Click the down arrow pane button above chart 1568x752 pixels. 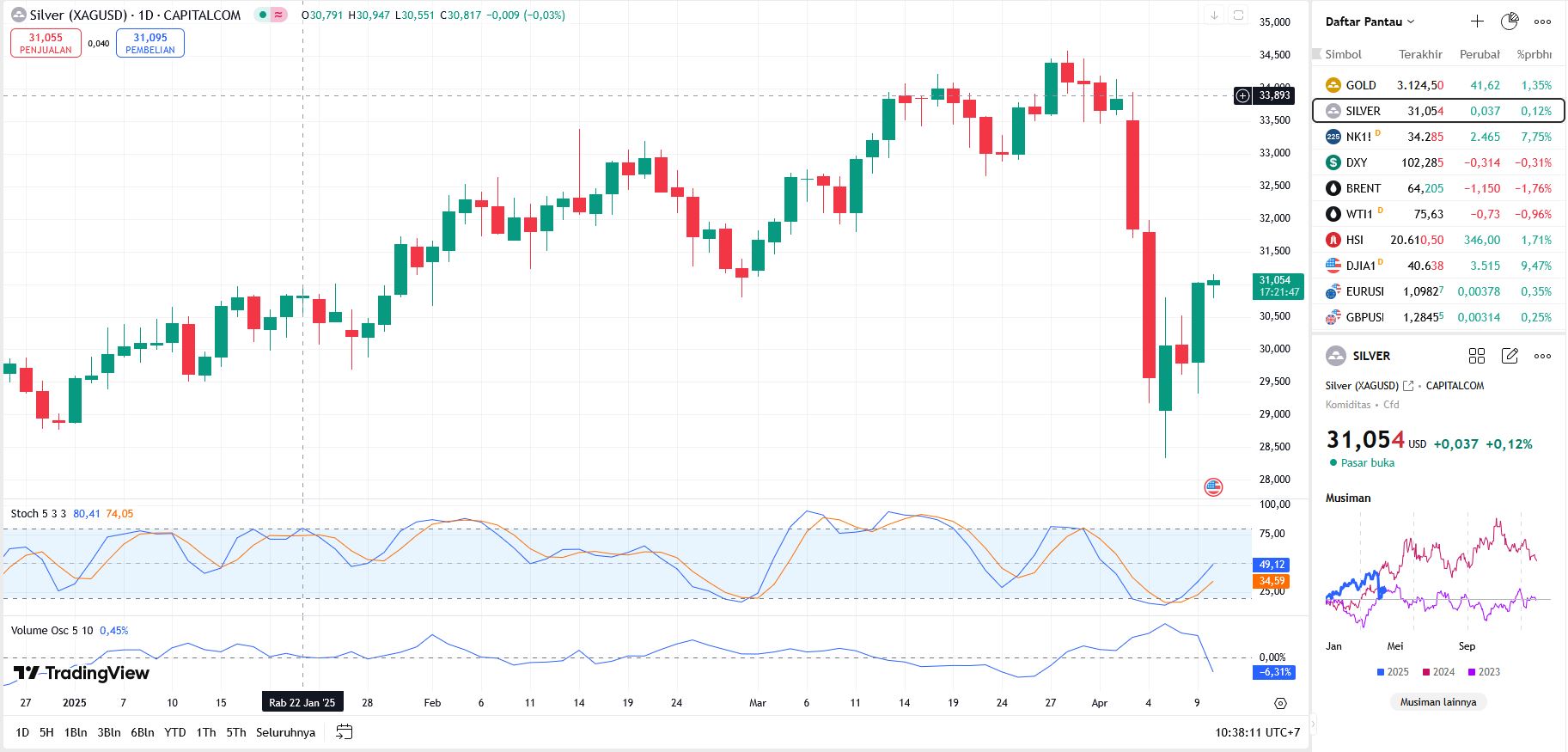click(x=1214, y=15)
